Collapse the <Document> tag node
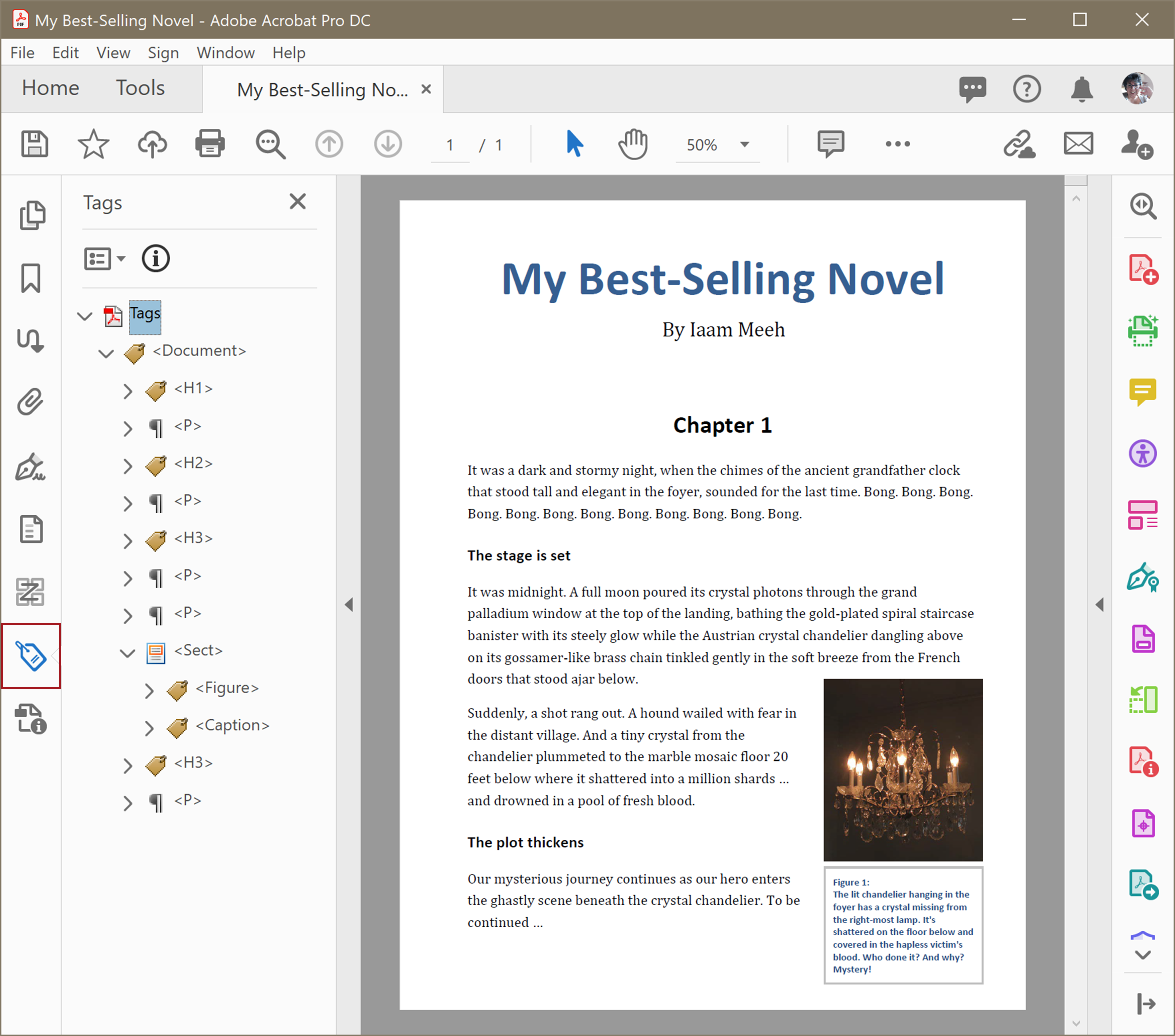 (106, 353)
